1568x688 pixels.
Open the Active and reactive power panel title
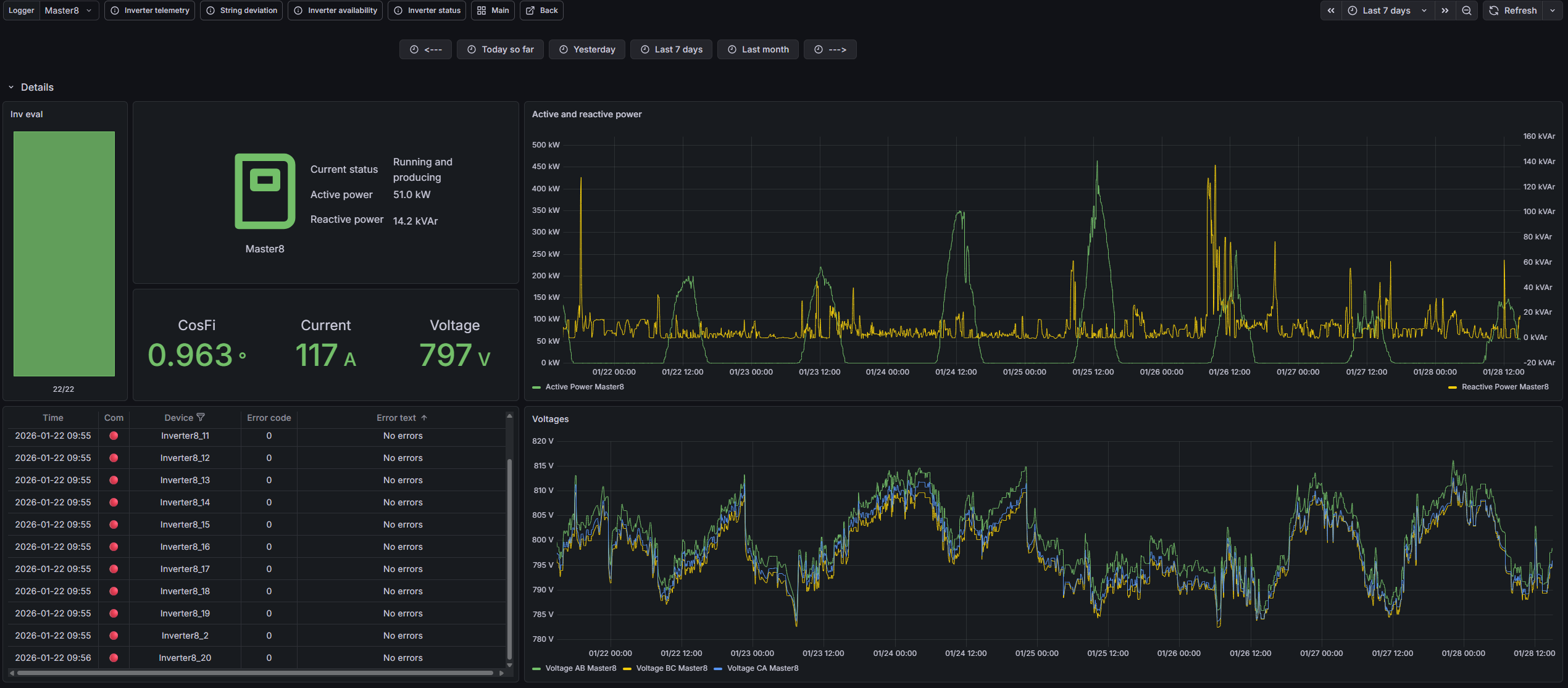coord(586,114)
